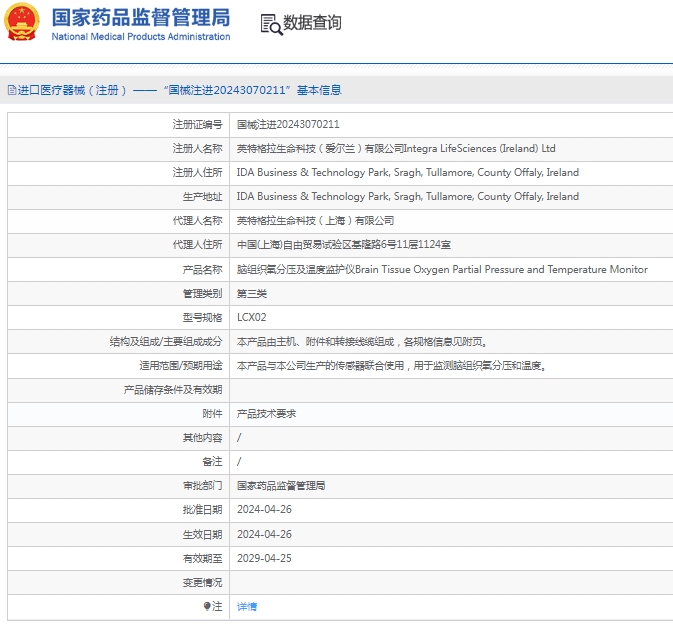The image size is (673, 627).
Task: Select product name Brain Tissue Oxygen Partial Pressure Monitor
Action: pyautogui.click(x=442, y=270)
